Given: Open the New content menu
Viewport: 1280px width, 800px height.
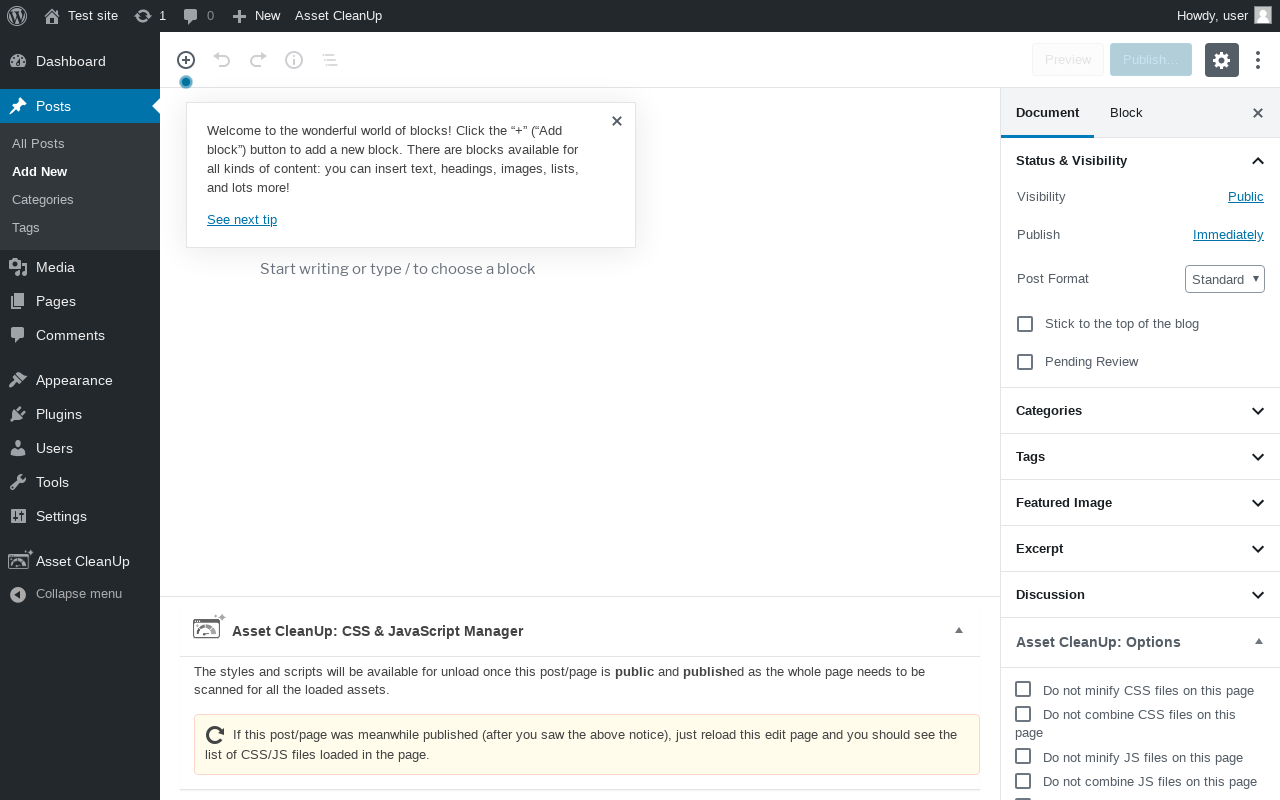Looking at the screenshot, I should [x=256, y=16].
